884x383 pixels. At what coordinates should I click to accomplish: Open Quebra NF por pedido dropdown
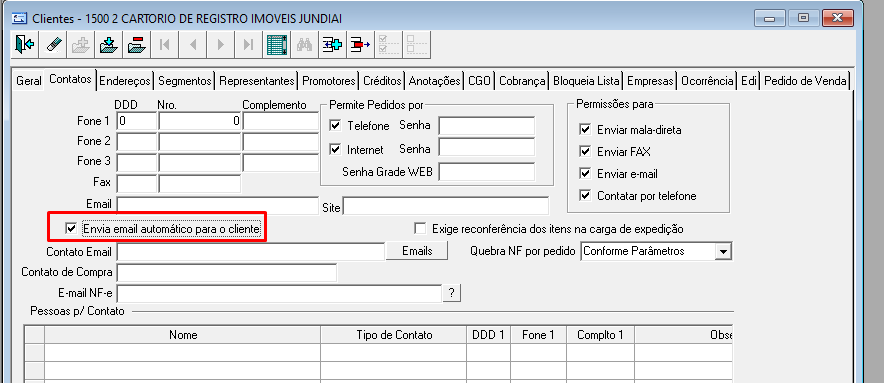tap(723, 252)
